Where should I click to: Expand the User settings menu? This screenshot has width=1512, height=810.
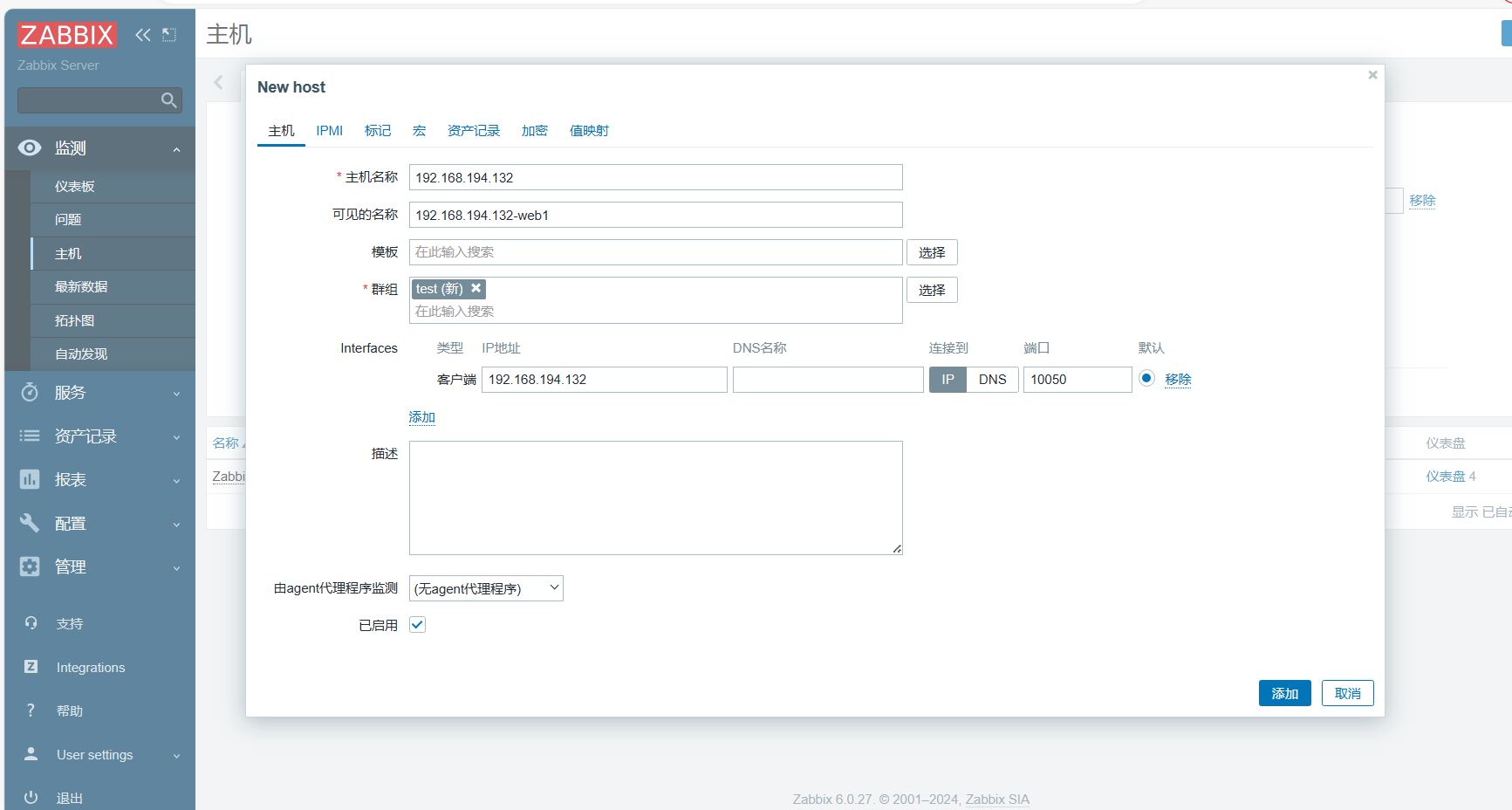[100, 755]
